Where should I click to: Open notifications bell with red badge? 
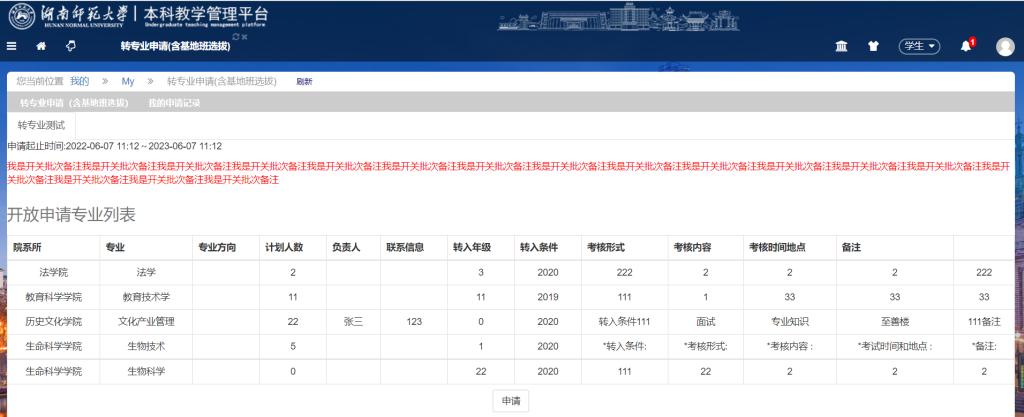click(x=967, y=46)
